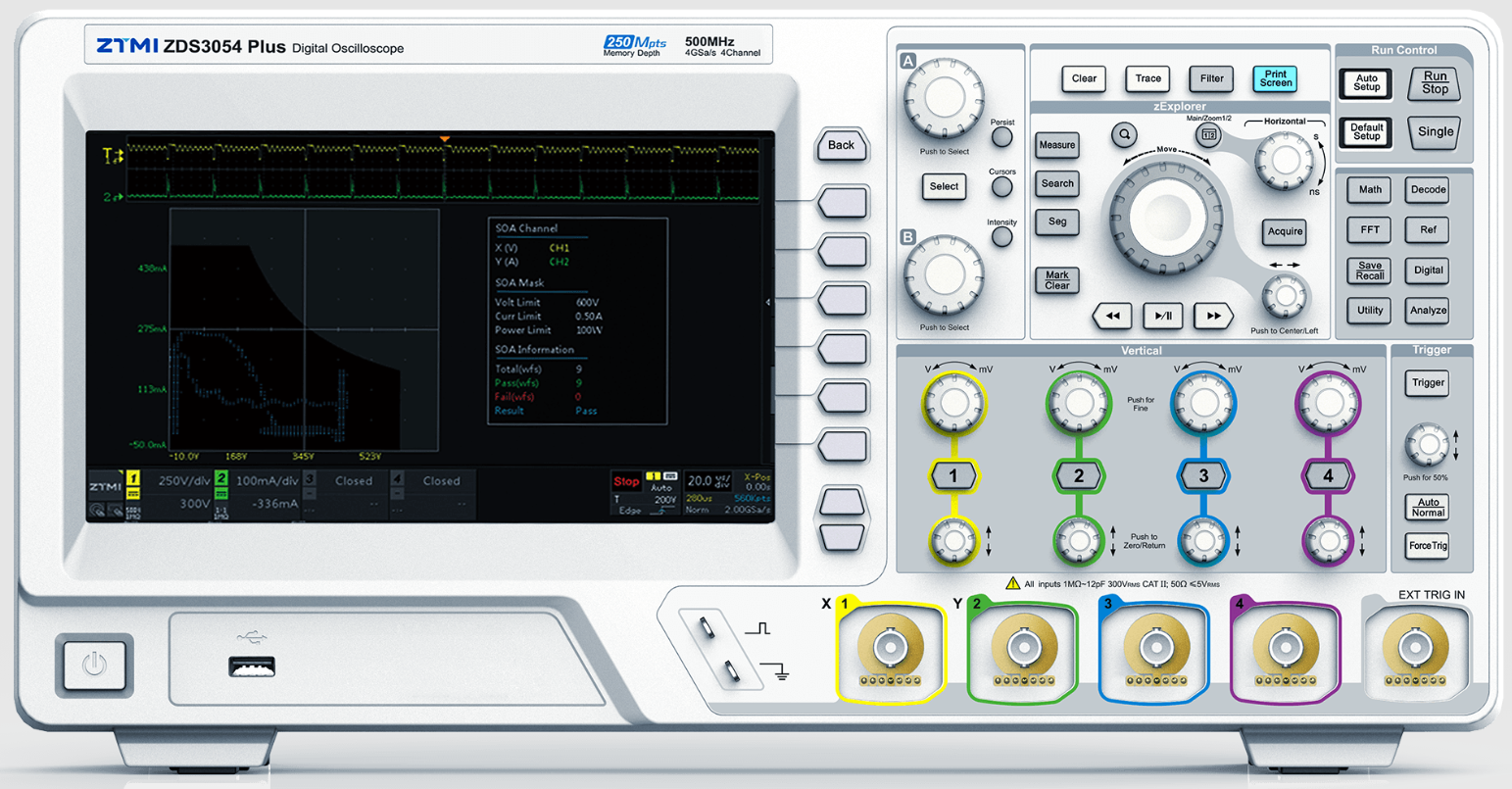The image size is (1512, 789).
Task: Click the large Move knob in zExplorer
Action: coord(1166,218)
